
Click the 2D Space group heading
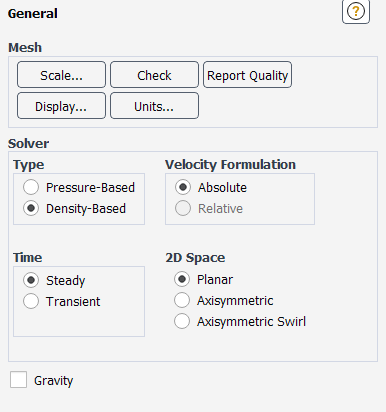pos(195,258)
